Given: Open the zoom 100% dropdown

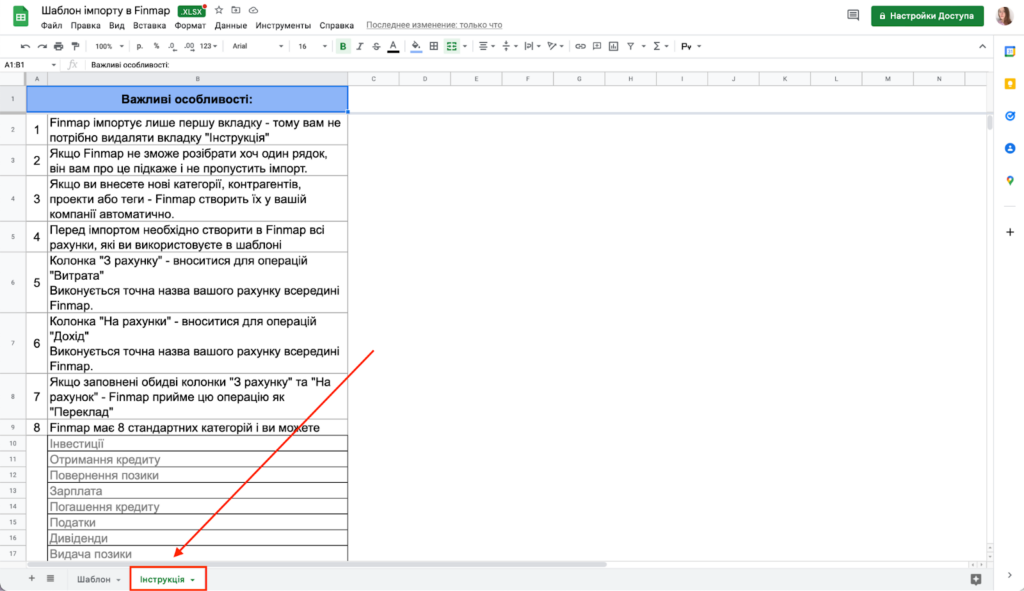Looking at the screenshot, I should 109,46.
